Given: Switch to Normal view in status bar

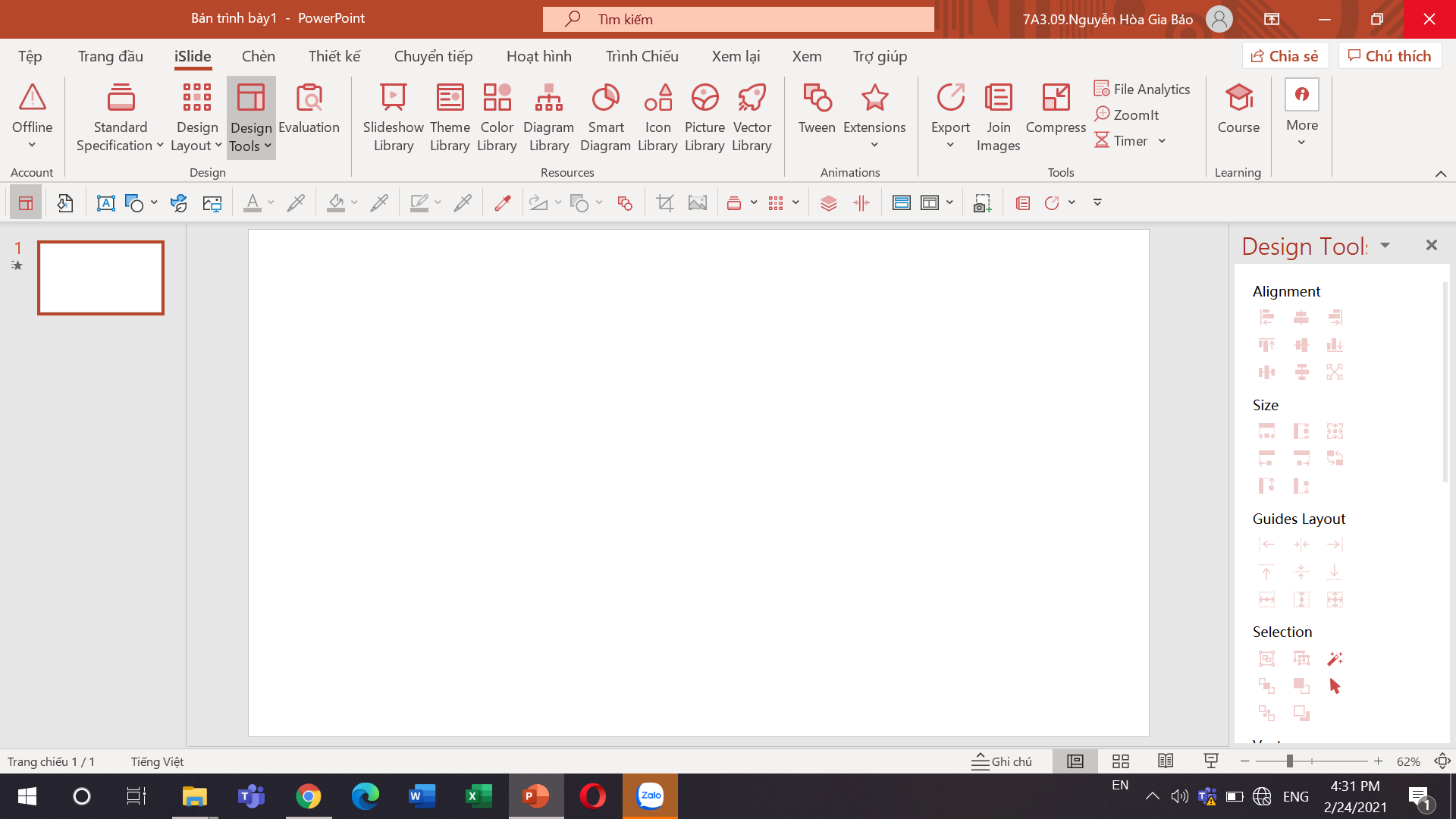Looking at the screenshot, I should (1075, 761).
